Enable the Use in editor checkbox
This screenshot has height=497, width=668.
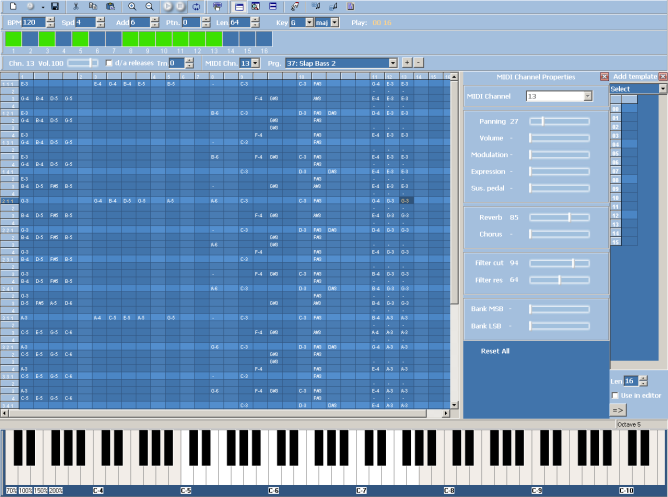pos(615,395)
